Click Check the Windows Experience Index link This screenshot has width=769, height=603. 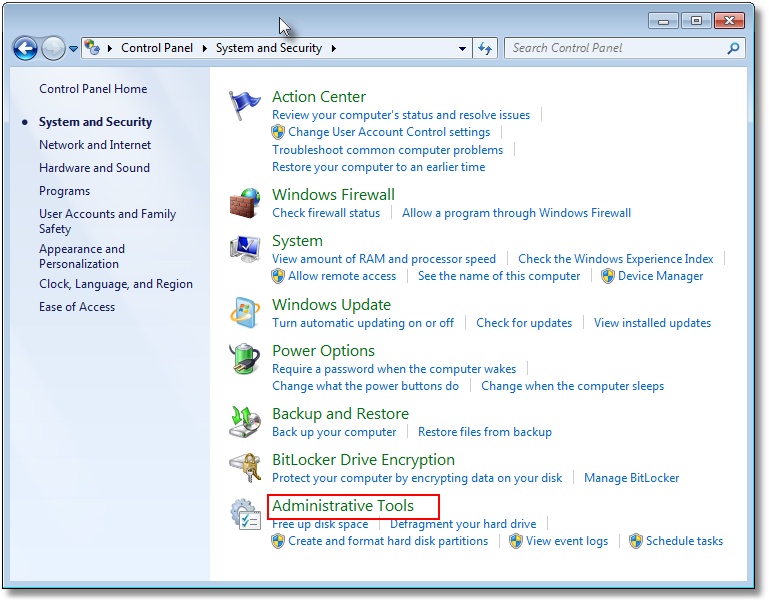tap(616, 259)
